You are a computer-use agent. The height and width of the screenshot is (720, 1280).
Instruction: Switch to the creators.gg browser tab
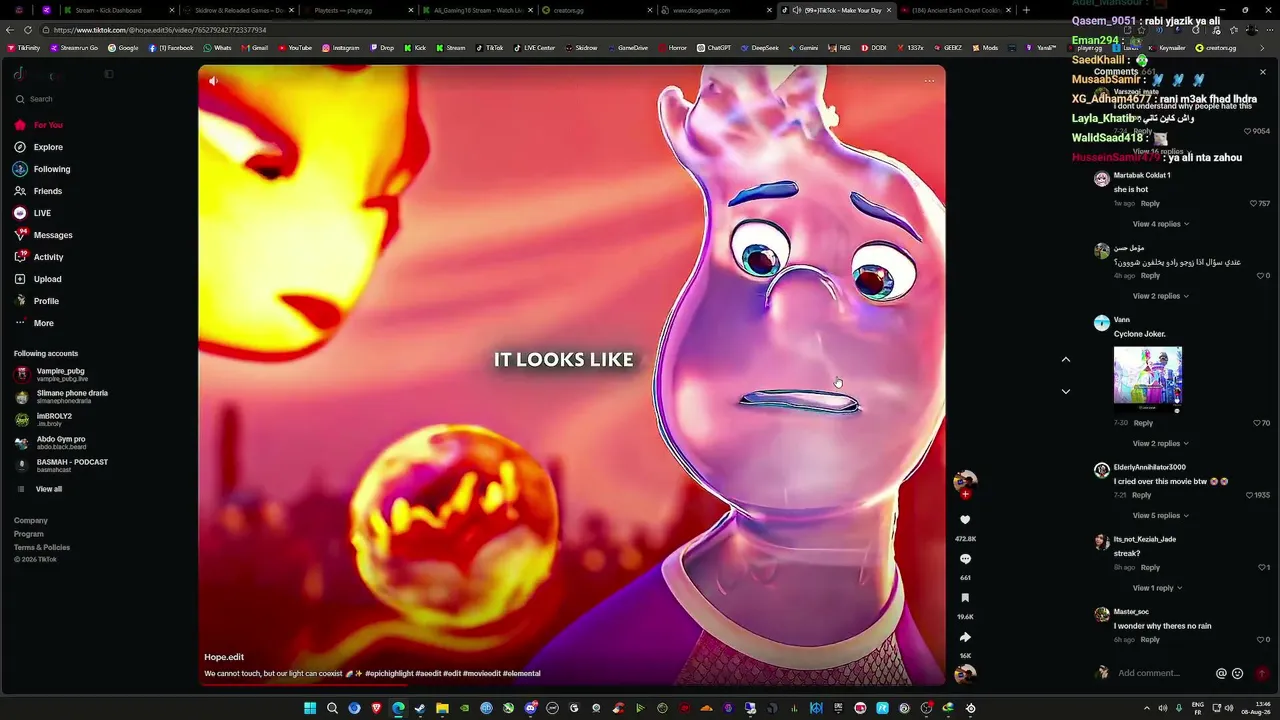point(597,10)
